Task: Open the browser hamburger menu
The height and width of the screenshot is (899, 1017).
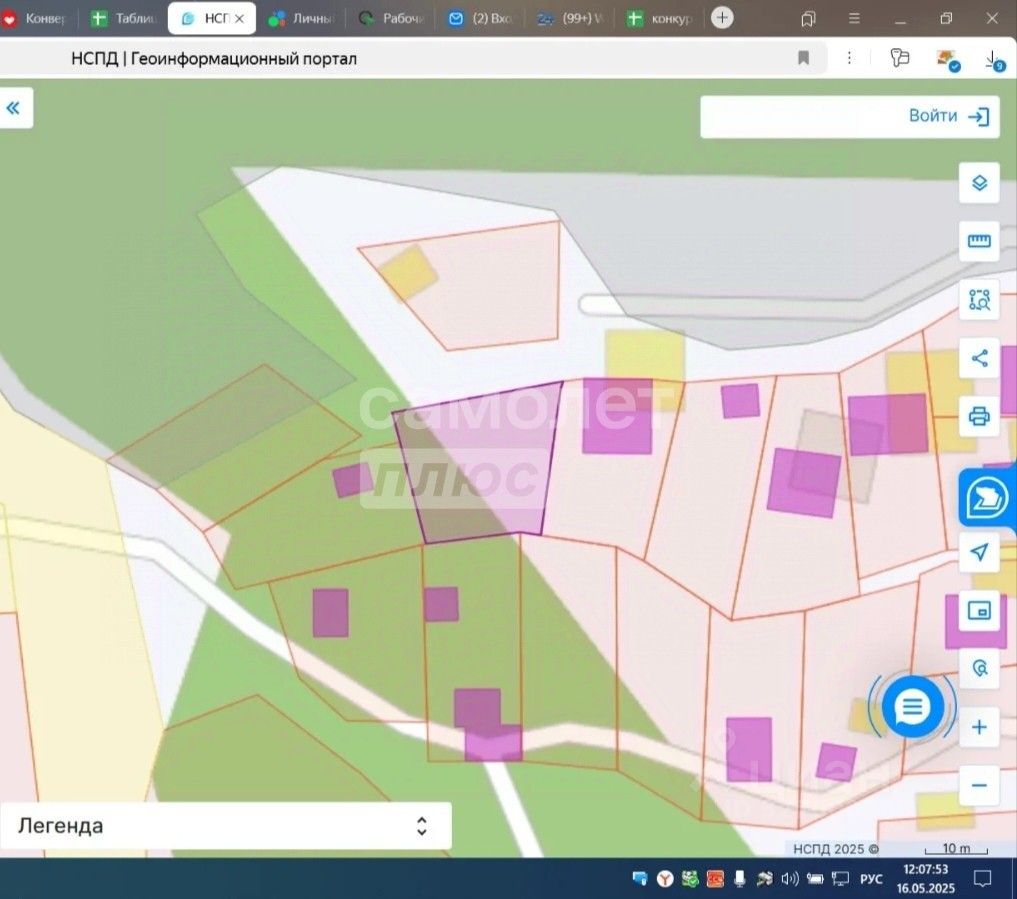Action: [854, 18]
